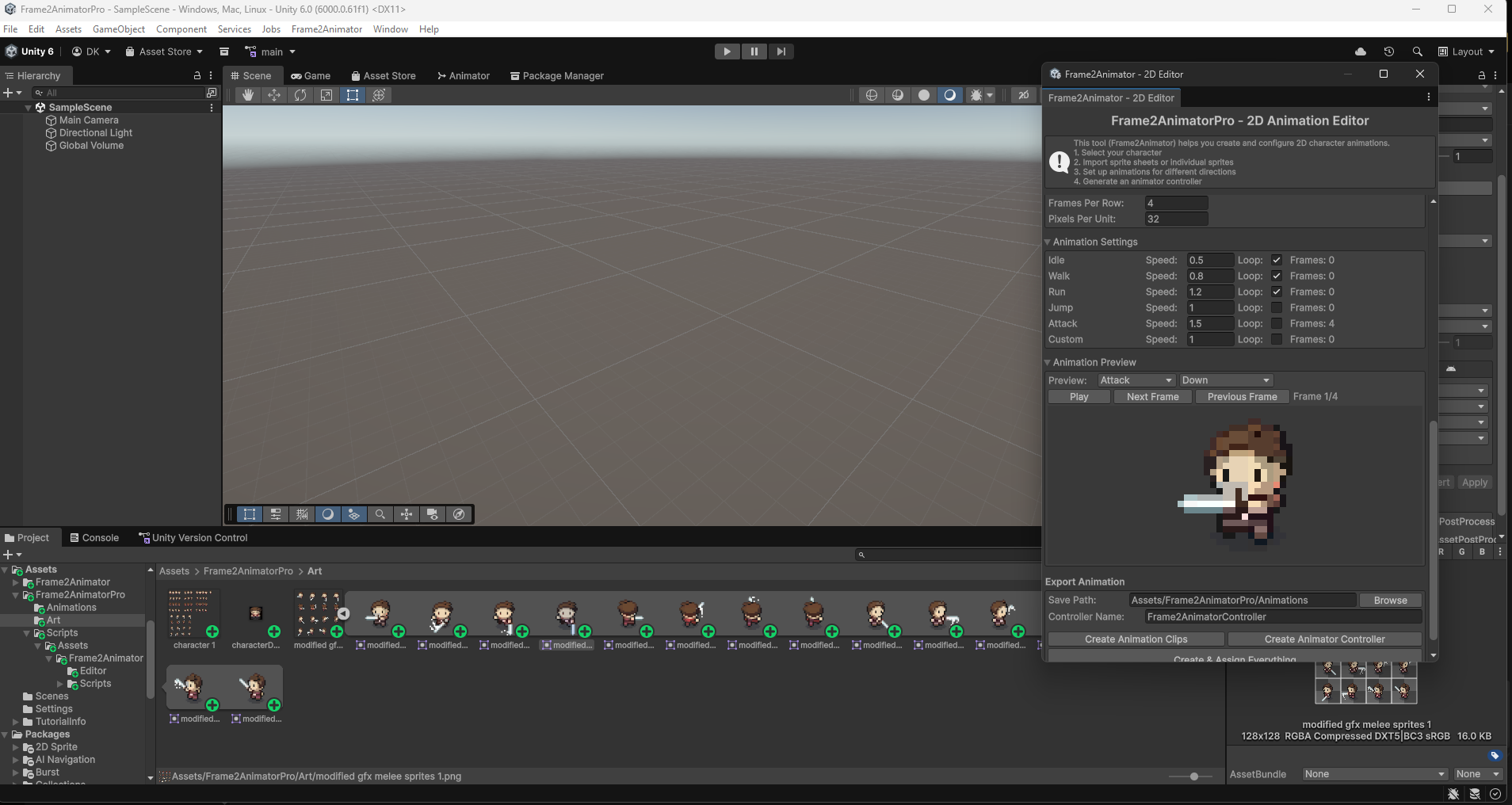Enable the Custom Loop checkbox

1276,339
